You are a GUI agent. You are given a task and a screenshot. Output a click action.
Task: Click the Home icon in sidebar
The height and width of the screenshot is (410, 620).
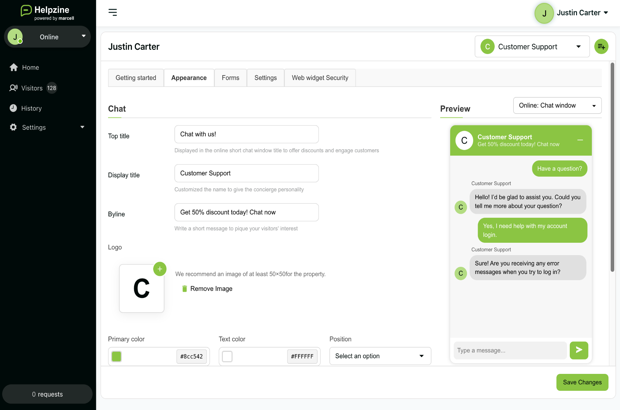[x=14, y=68]
